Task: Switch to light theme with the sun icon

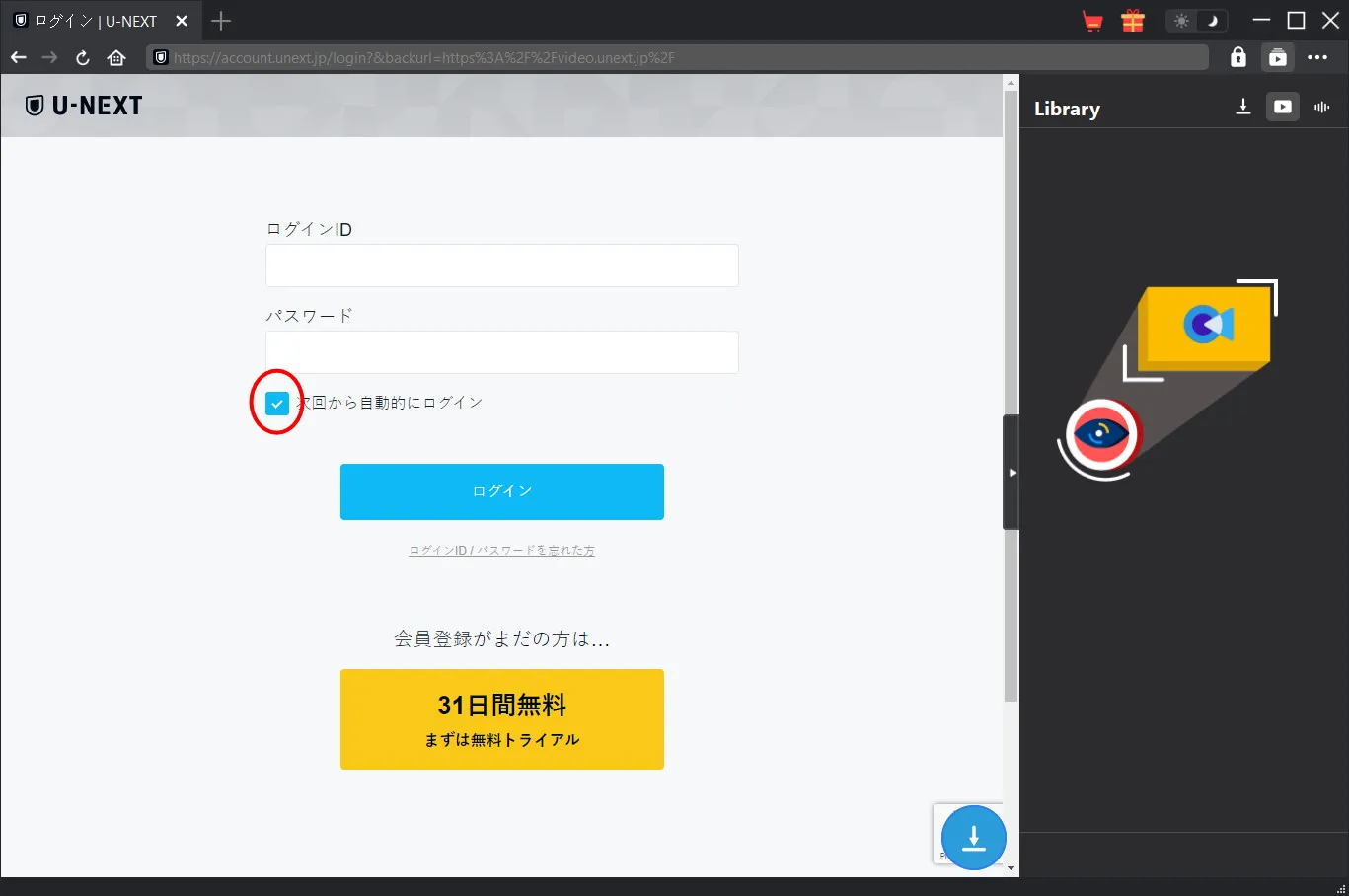Action: (x=1181, y=21)
